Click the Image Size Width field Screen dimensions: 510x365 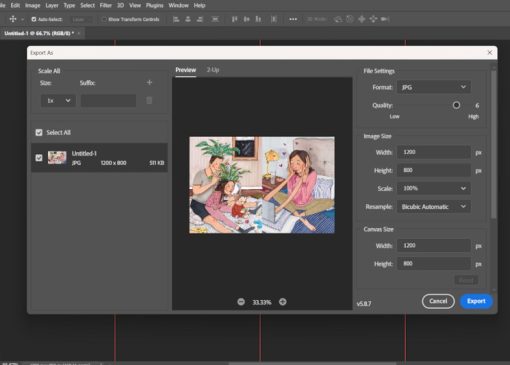(x=434, y=152)
